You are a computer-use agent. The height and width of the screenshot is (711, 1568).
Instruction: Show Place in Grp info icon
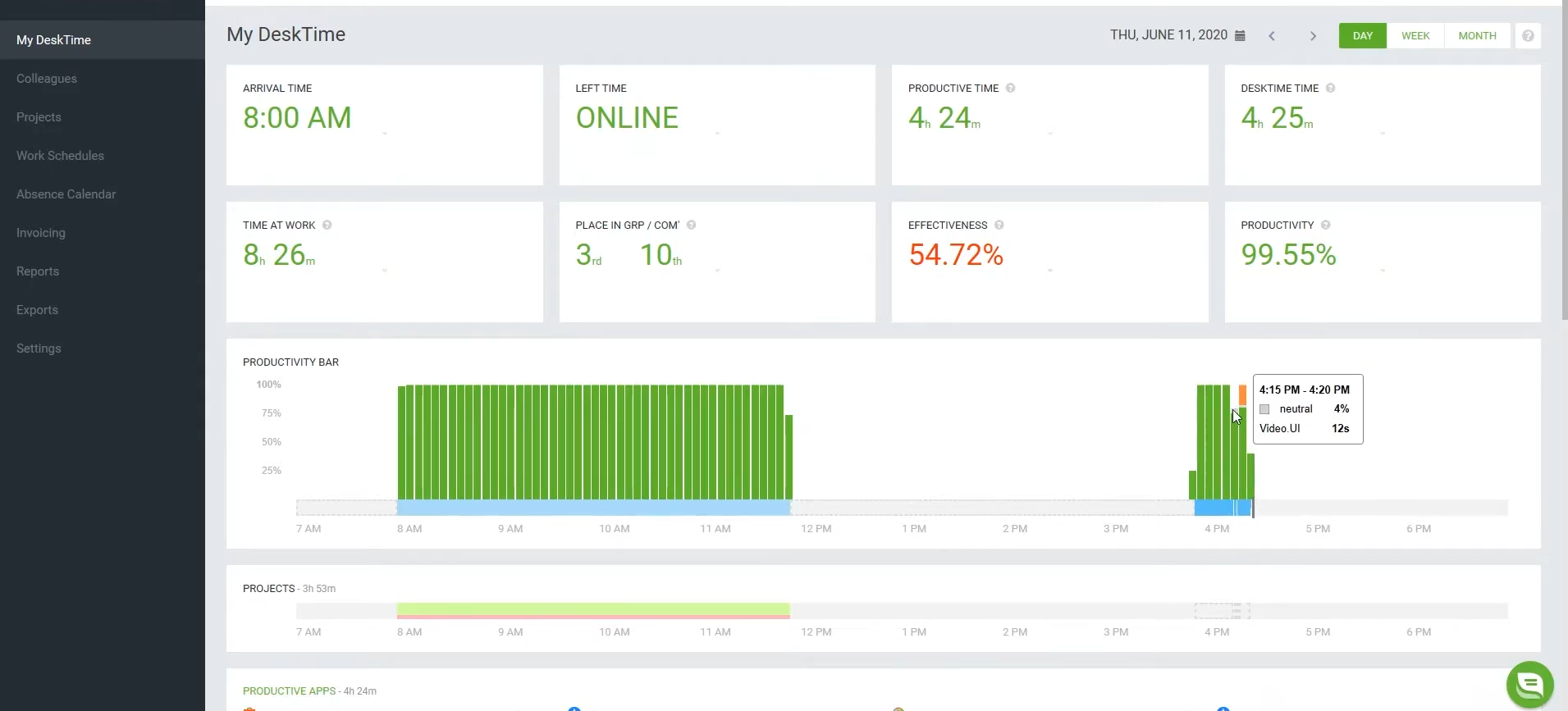click(691, 225)
